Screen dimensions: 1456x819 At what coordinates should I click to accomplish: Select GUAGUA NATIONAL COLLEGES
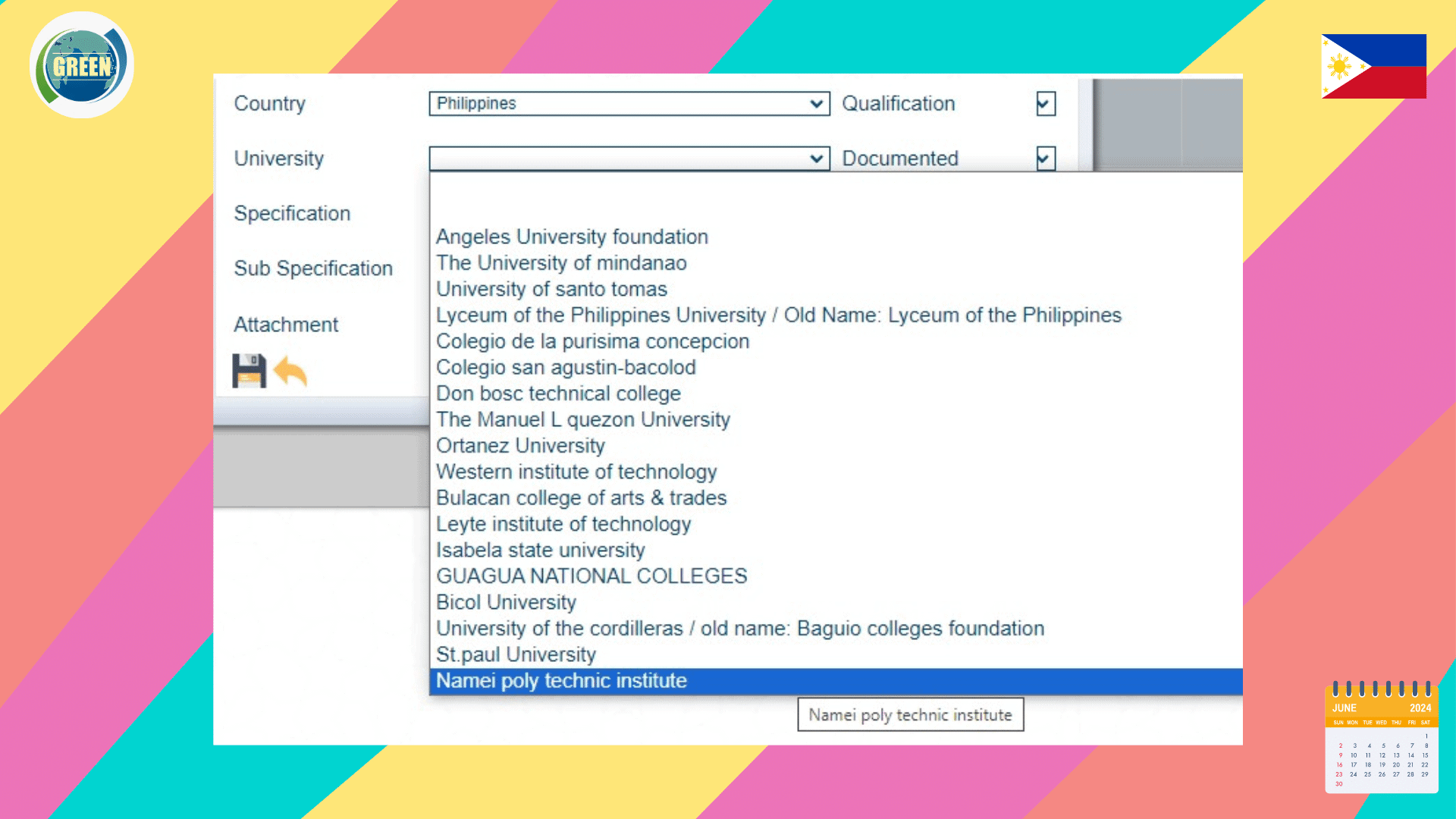click(x=591, y=576)
